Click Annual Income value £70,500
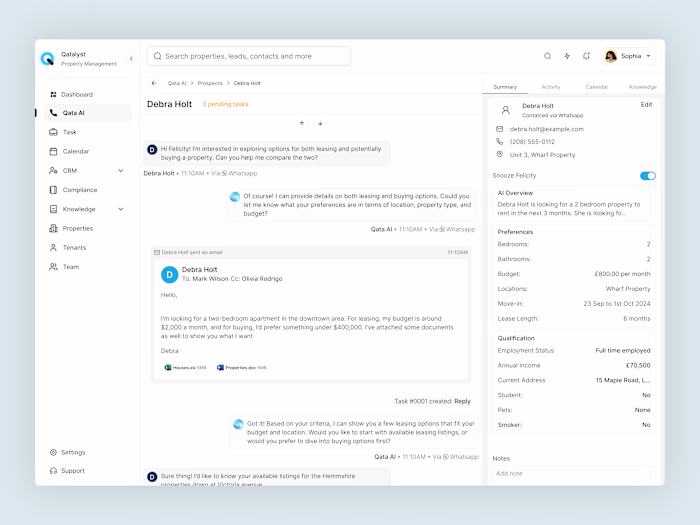The image size is (700, 525). pyautogui.click(x=638, y=365)
